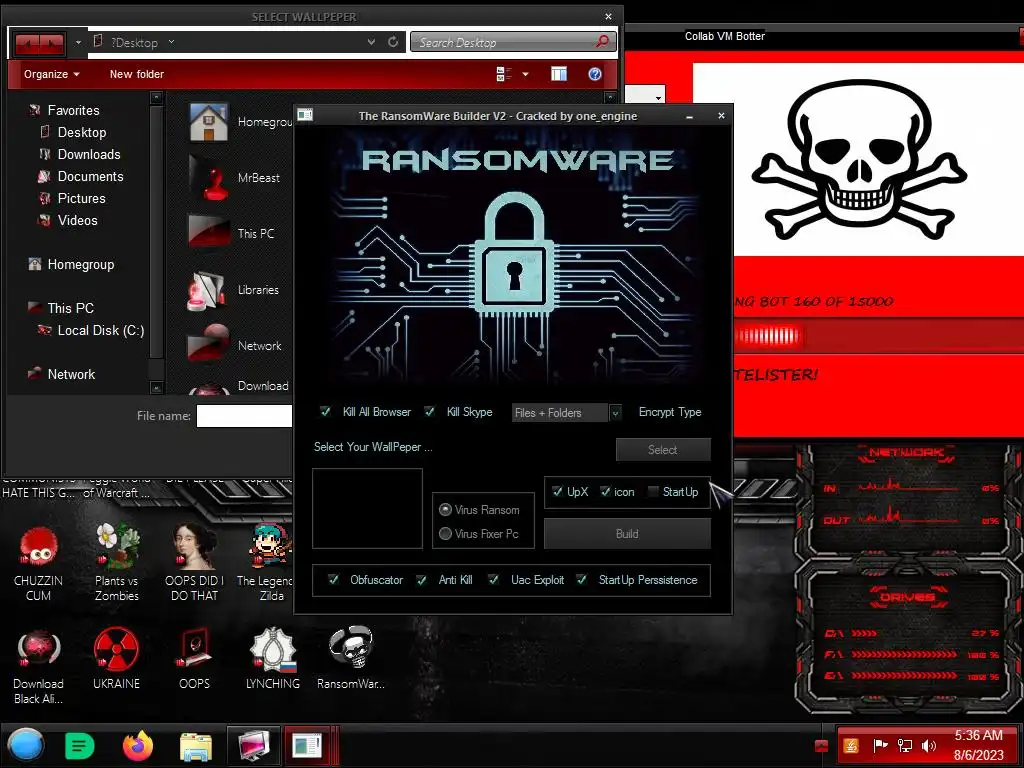This screenshot has width=1024, height=768.
Task: Toggle the UpX checkbox
Action: (x=557, y=492)
